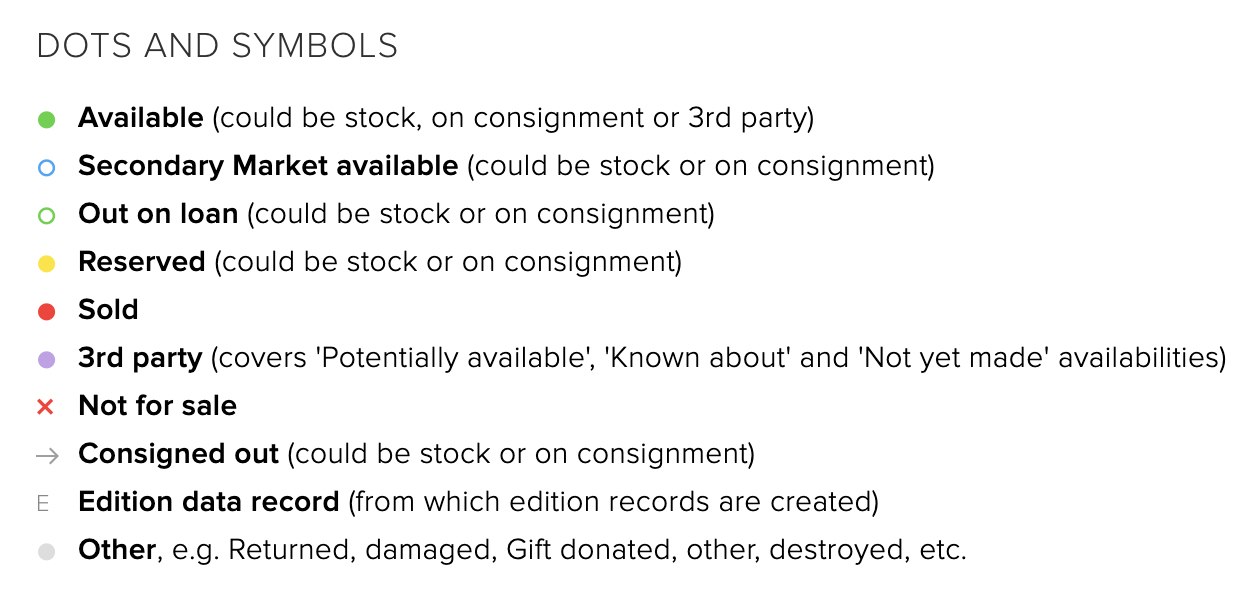Click the red X Not for sale symbol

(45, 407)
